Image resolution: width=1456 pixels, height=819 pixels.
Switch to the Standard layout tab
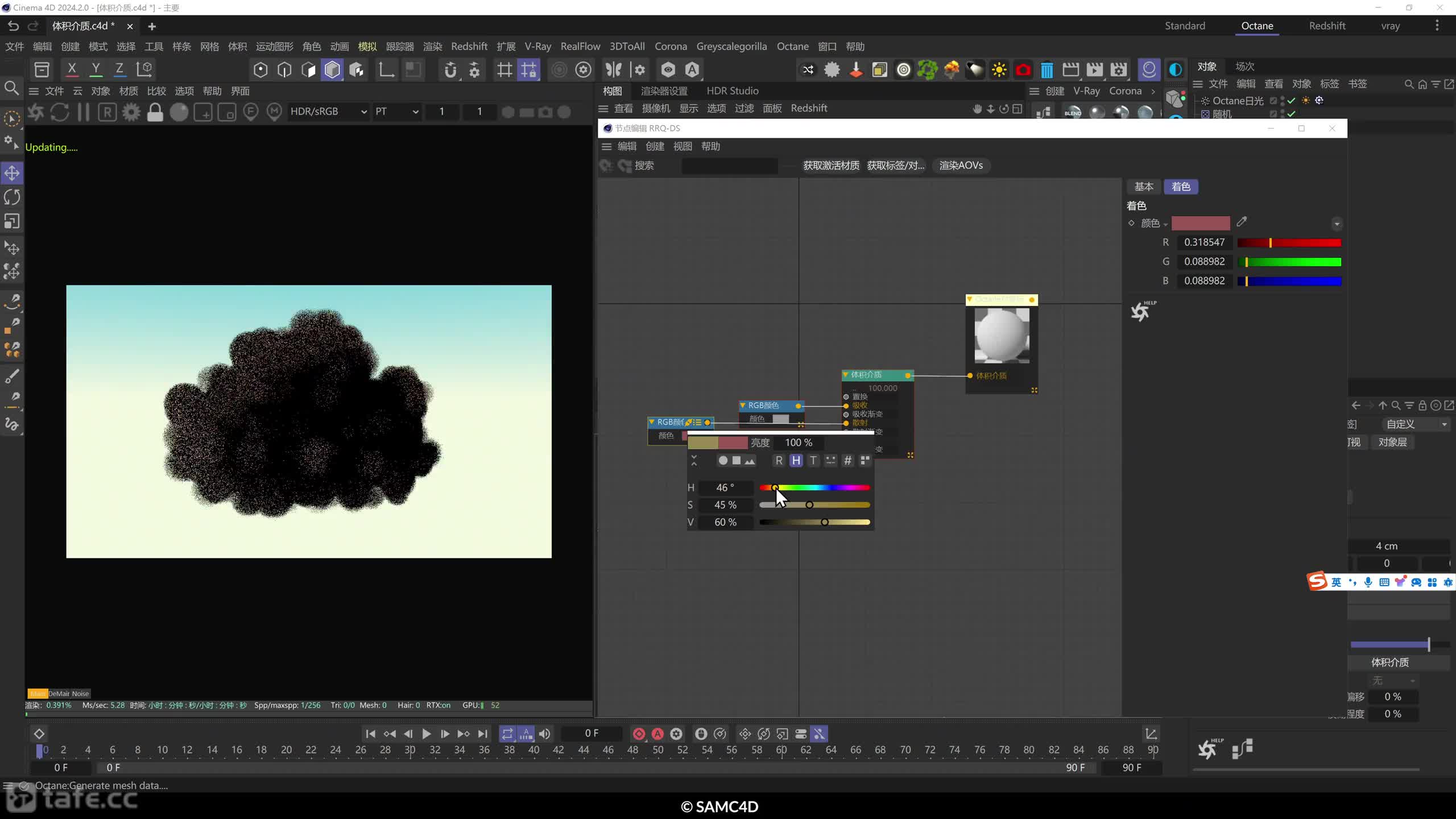[x=1185, y=26]
